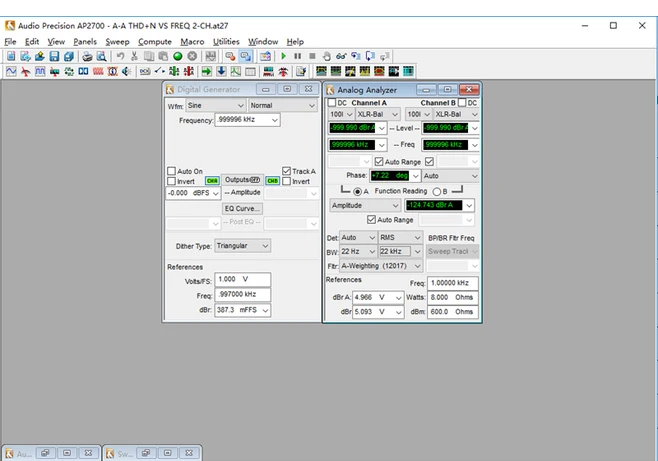Viewport: 658px width, 461px height.
Task: Open the speaker Headphone panel icon
Action: point(126,71)
